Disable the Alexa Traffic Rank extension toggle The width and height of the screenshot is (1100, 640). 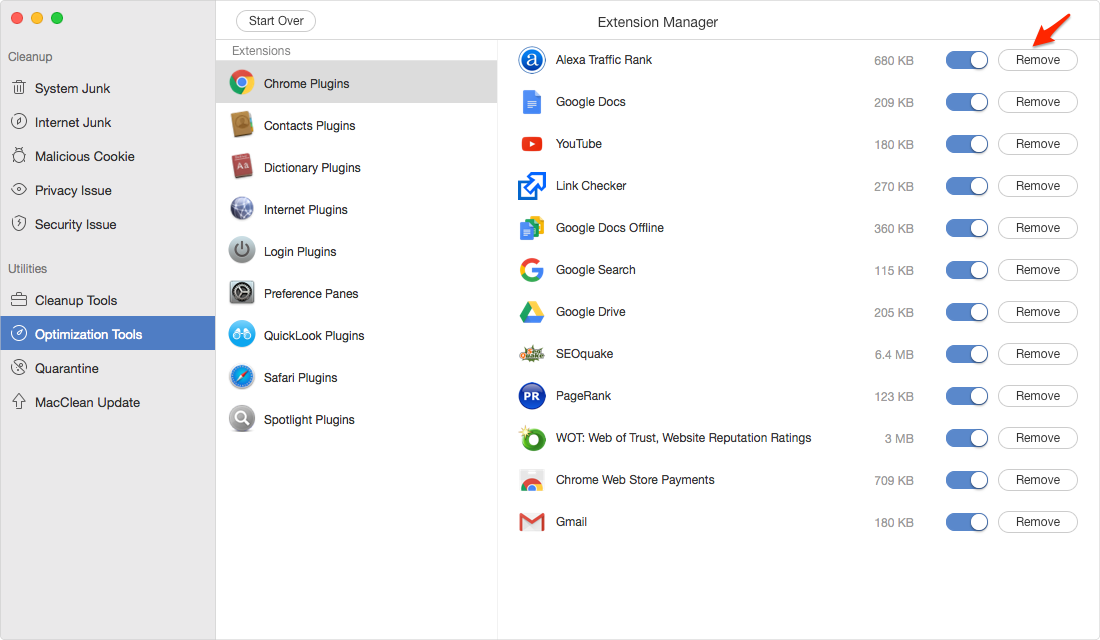tap(966, 60)
